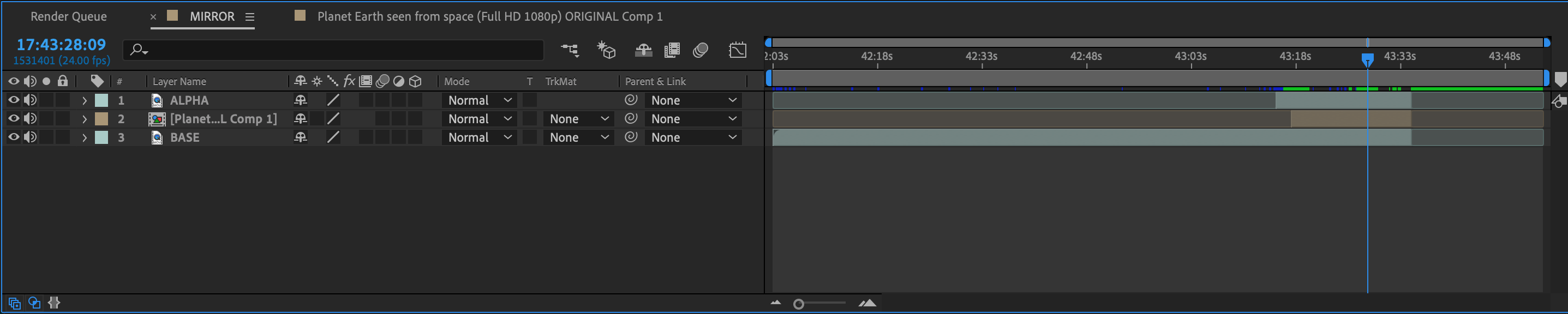
Task: Hide the Planet Comp layer eye toggle
Action: tap(14, 119)
